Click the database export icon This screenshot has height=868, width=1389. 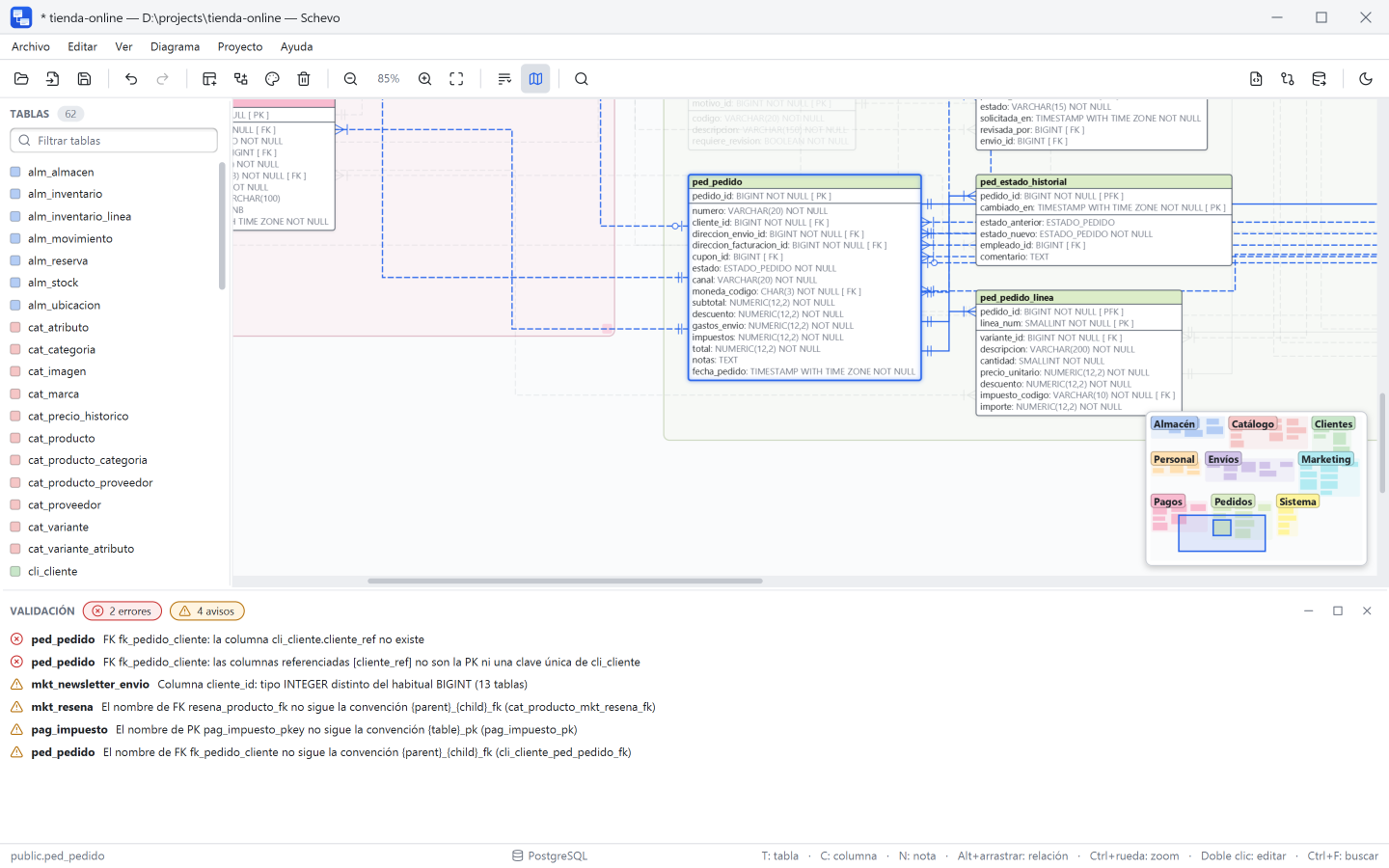coord(1320,79)
